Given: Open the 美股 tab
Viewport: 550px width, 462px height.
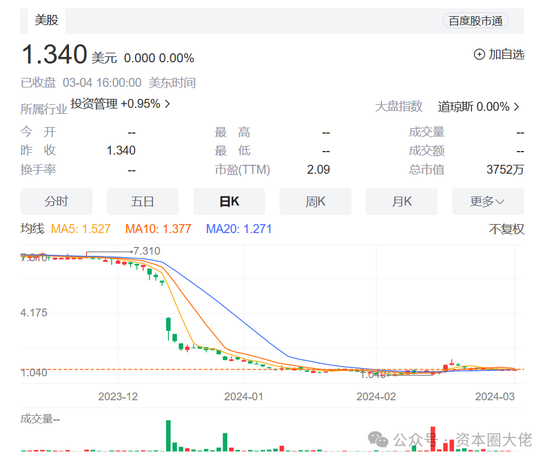Looking at the screenshot, I should [x=47, y=20].
